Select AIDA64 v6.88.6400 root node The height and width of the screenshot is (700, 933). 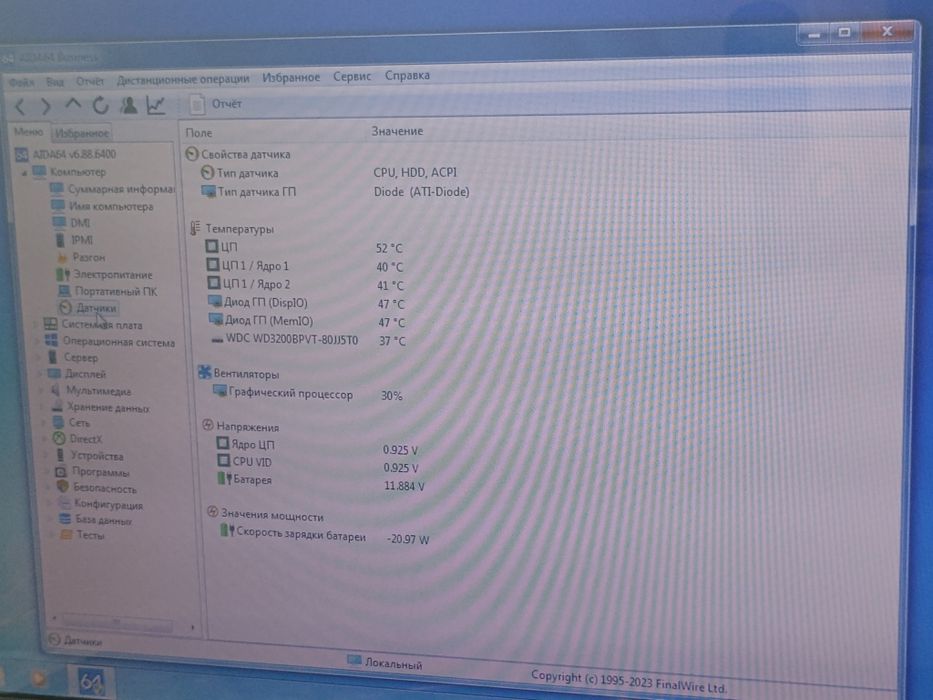(x=65, y=154)
